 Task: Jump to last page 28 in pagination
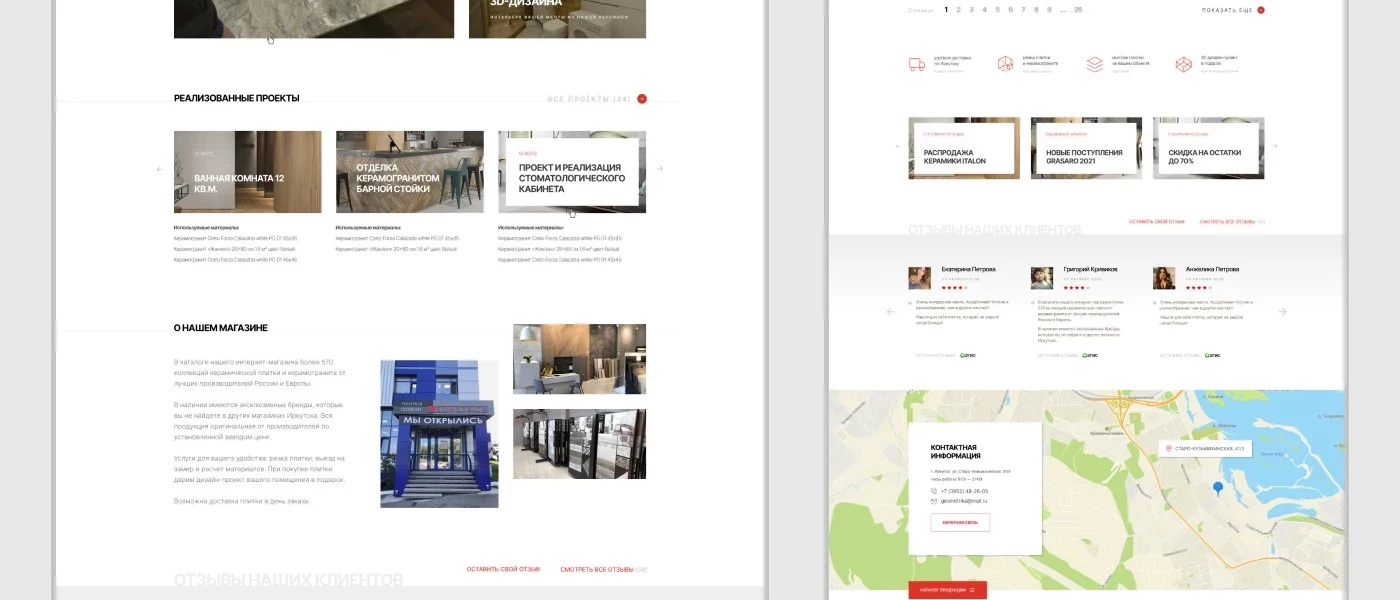tap(1077, 10)
